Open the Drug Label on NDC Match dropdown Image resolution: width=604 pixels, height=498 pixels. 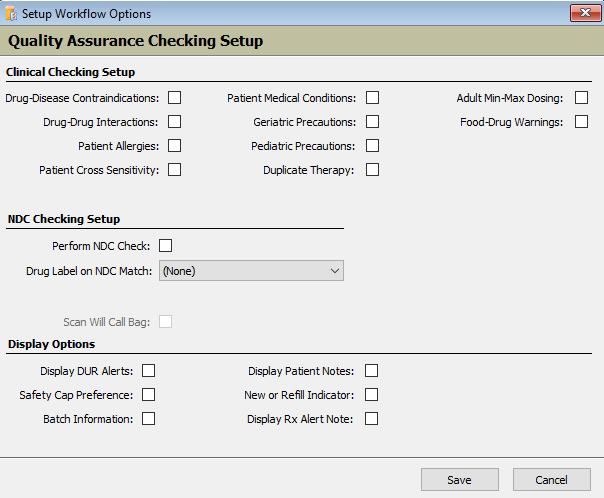[251, 270]
